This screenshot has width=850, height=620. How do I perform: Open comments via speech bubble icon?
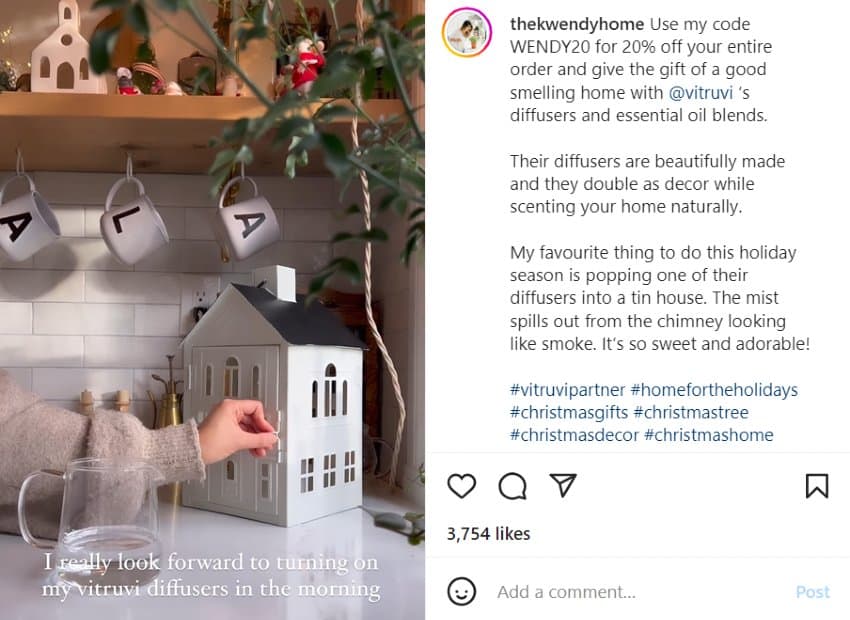click(512, 486)
